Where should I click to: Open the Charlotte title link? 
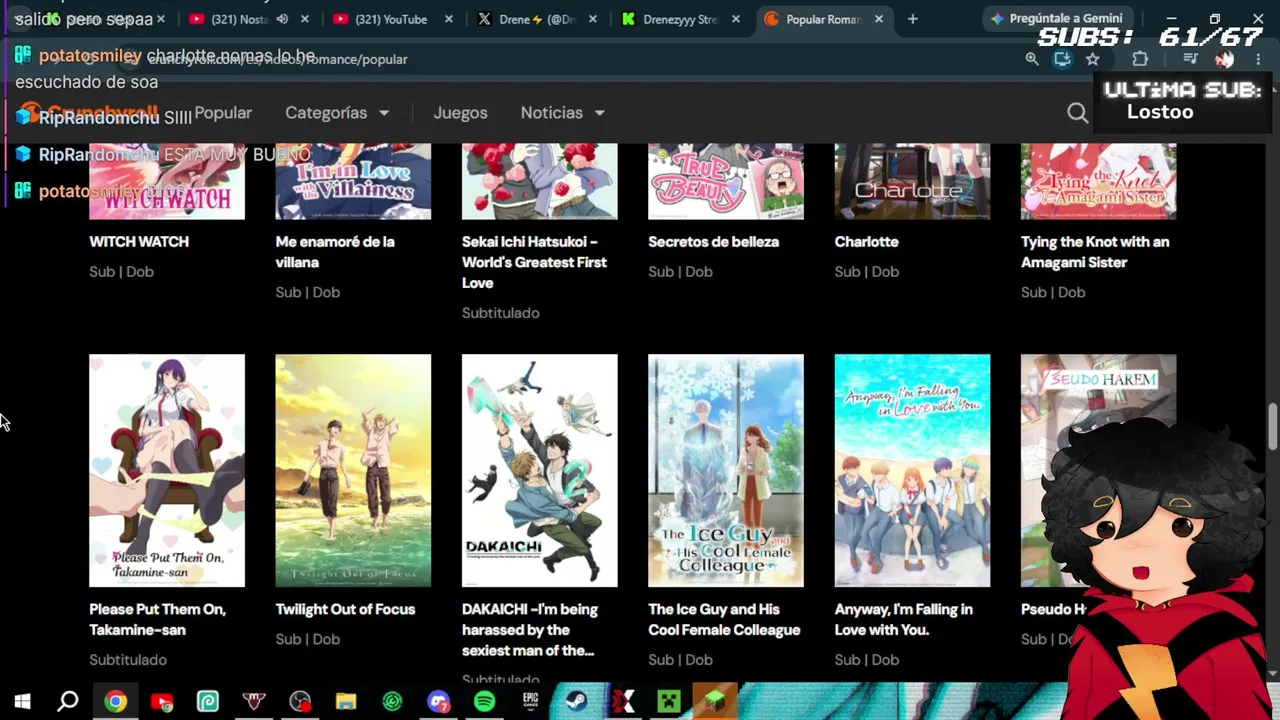point(866,242)
